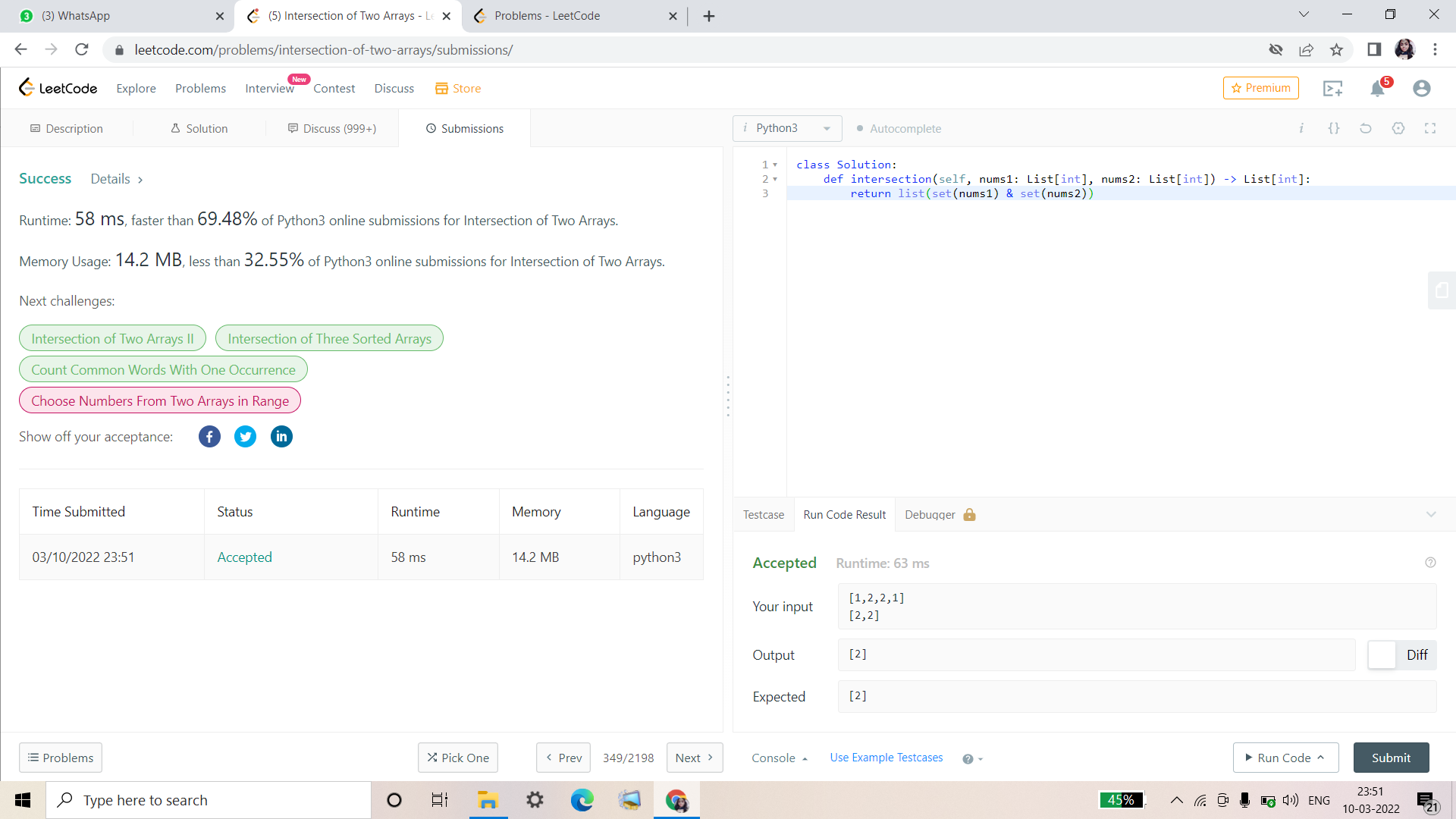Viewport: 1456px width, 819px height.
Task: Go to the Next problem
Action: (694, 758)
